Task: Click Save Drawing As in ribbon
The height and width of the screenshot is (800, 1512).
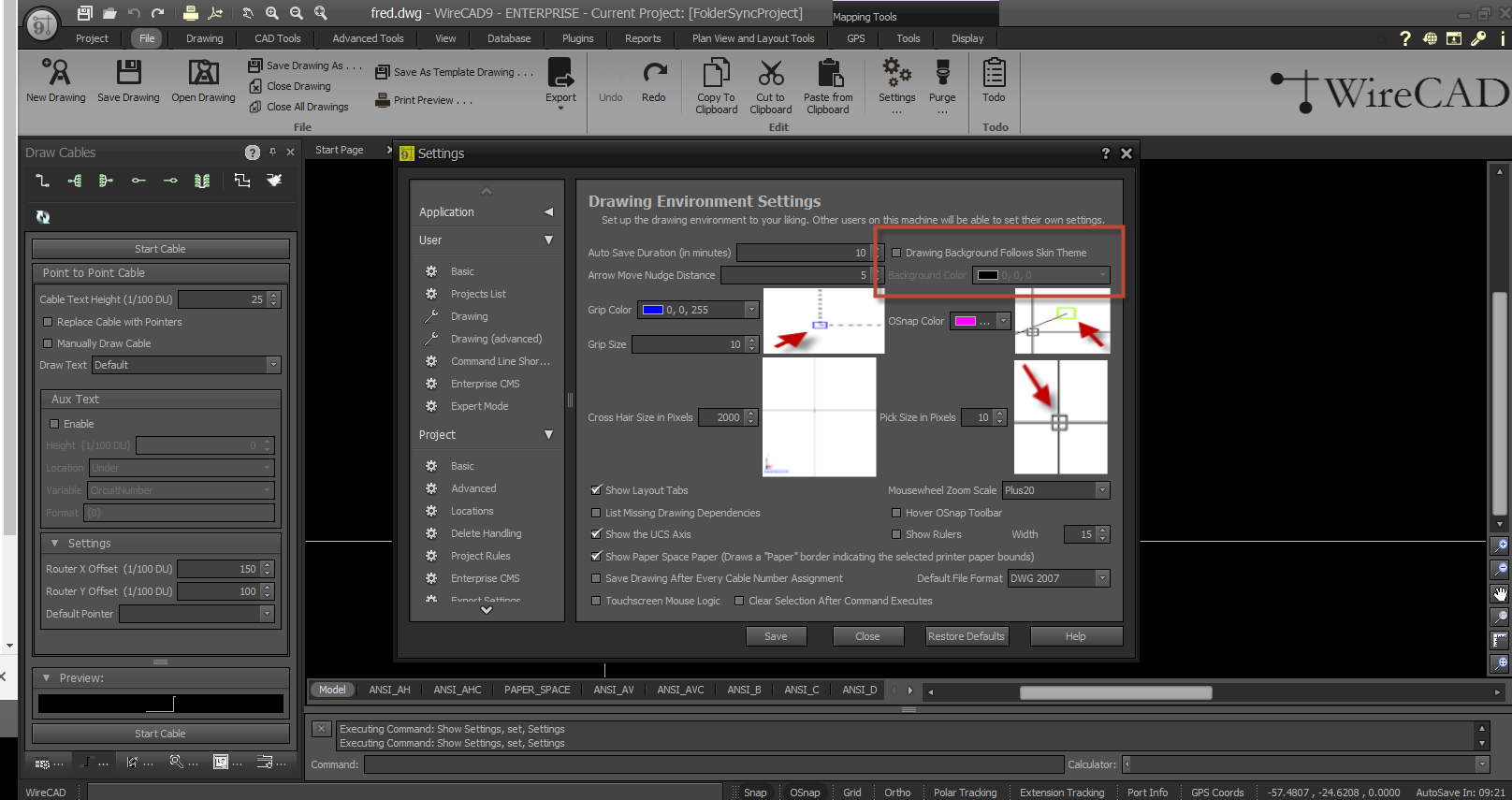Action: (305, 65)
